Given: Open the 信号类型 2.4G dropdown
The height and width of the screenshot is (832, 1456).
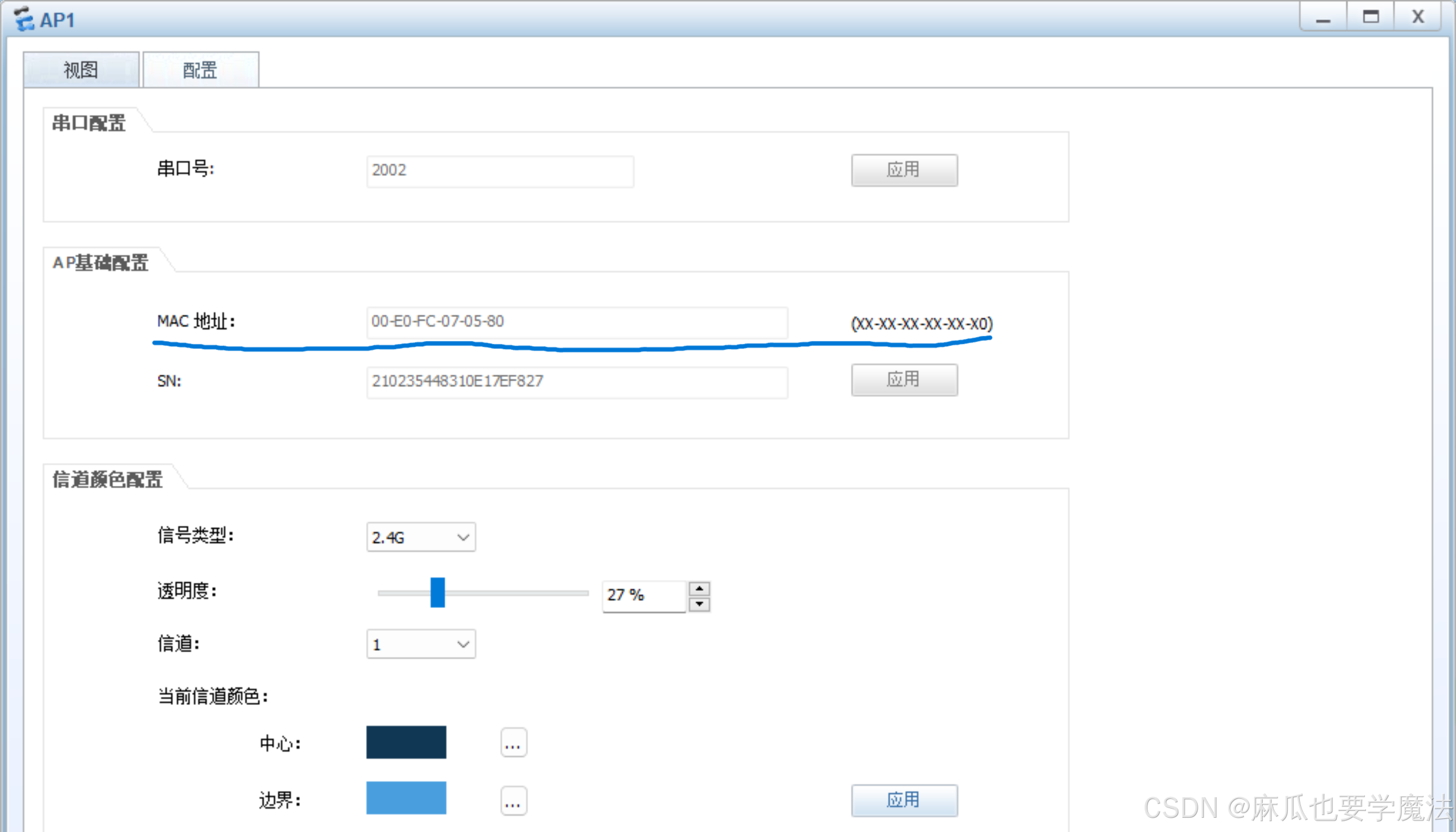Looking at the screenshot, I should pyautogui.click(x=420, y=537).
